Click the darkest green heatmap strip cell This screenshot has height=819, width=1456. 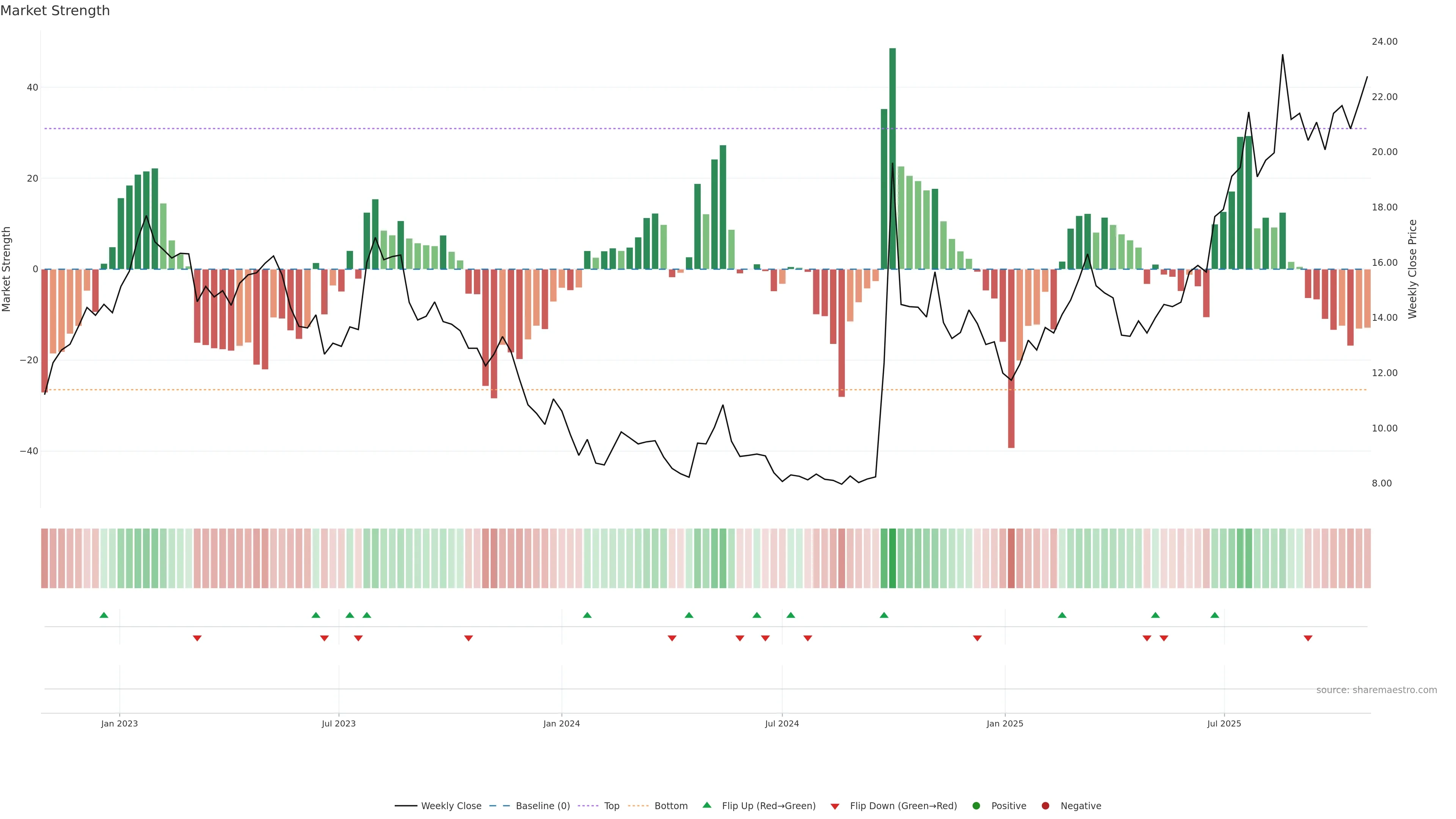tap(893, 559)
